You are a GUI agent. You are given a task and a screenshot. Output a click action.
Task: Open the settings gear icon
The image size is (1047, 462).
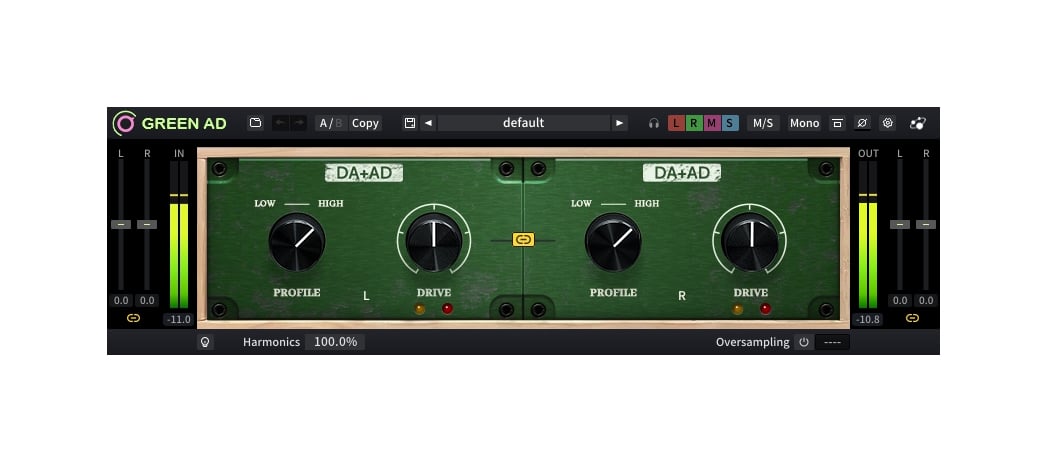click(887, 123)
